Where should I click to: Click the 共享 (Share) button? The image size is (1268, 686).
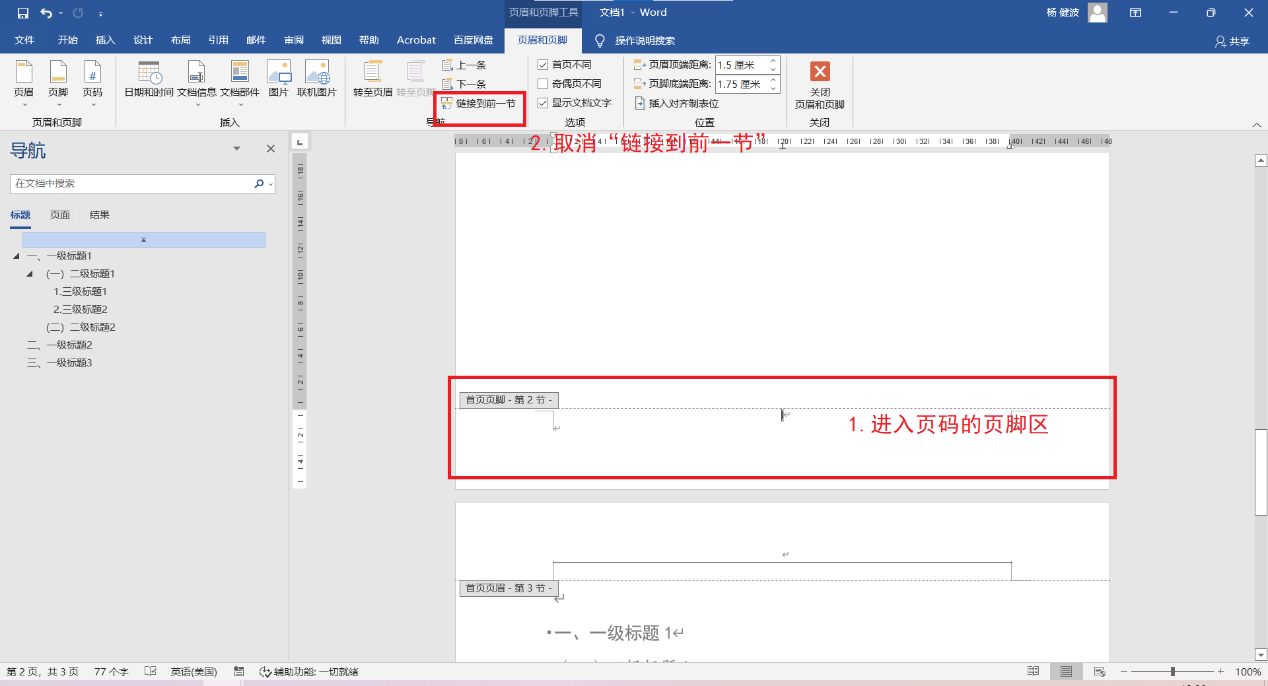click(x=1232, y=41)
